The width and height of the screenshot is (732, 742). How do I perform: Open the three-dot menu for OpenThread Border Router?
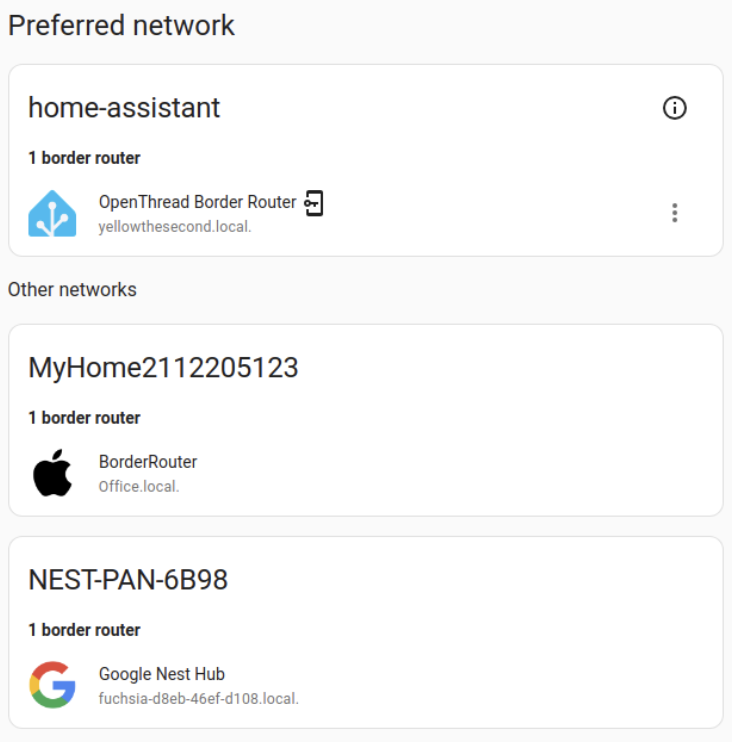pos(675,212)
